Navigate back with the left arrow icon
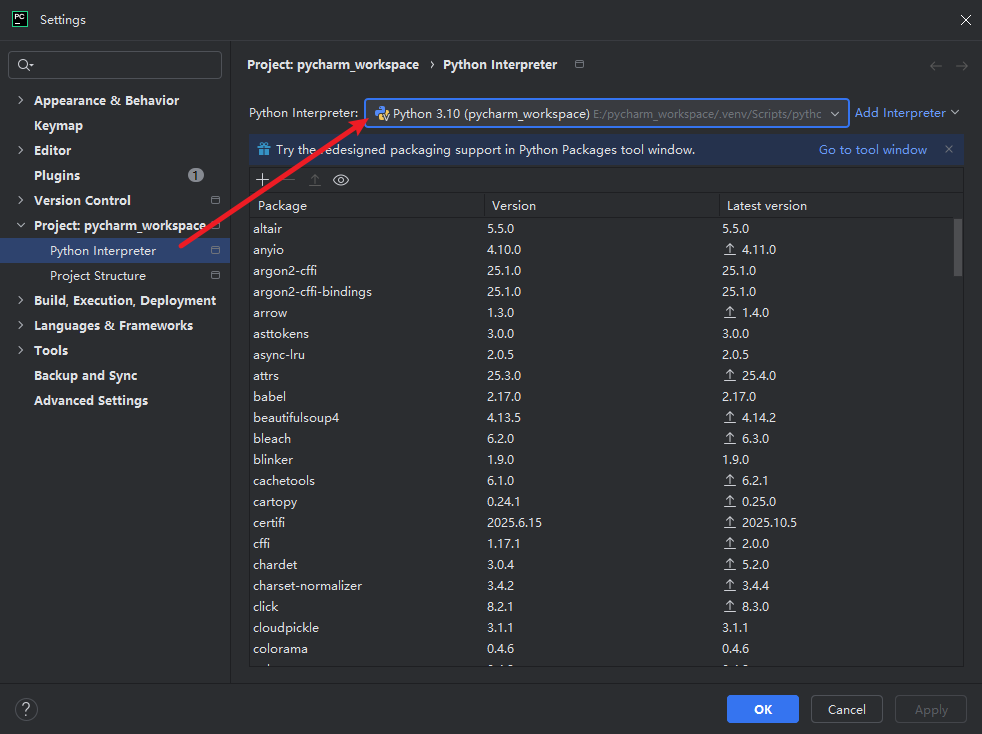 (936, 66)
